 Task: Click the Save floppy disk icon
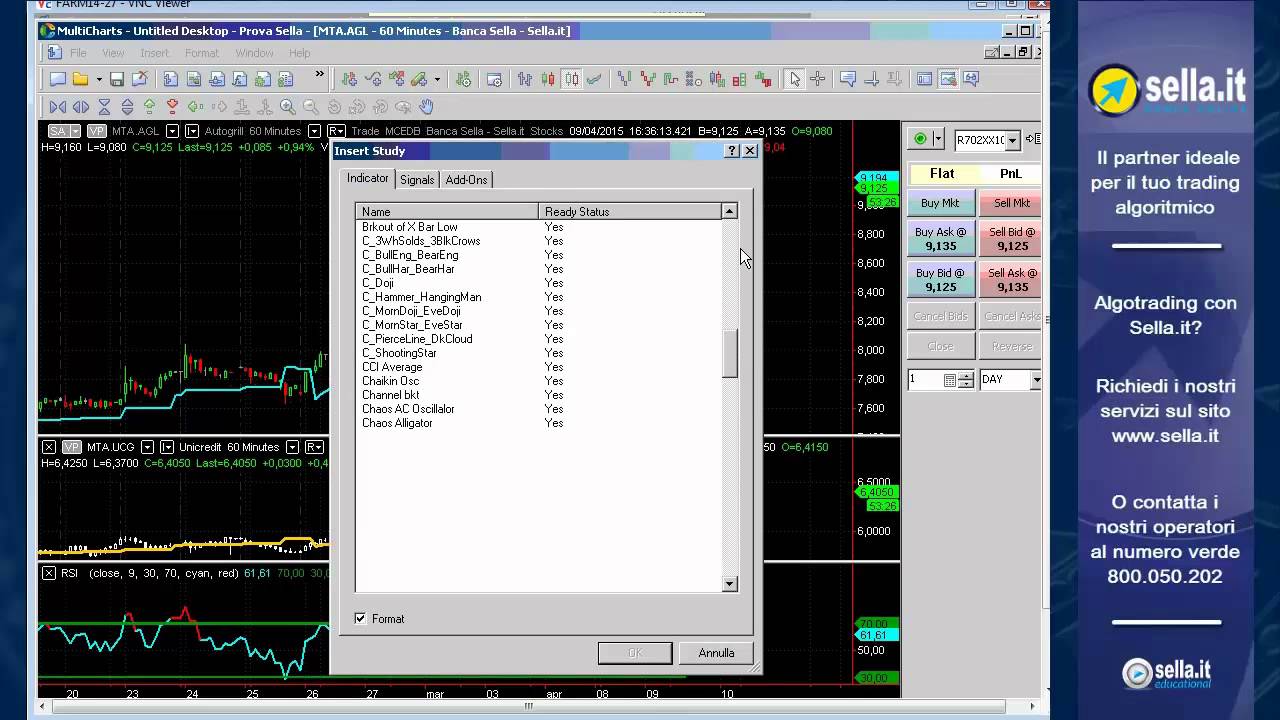coord(117,79)
